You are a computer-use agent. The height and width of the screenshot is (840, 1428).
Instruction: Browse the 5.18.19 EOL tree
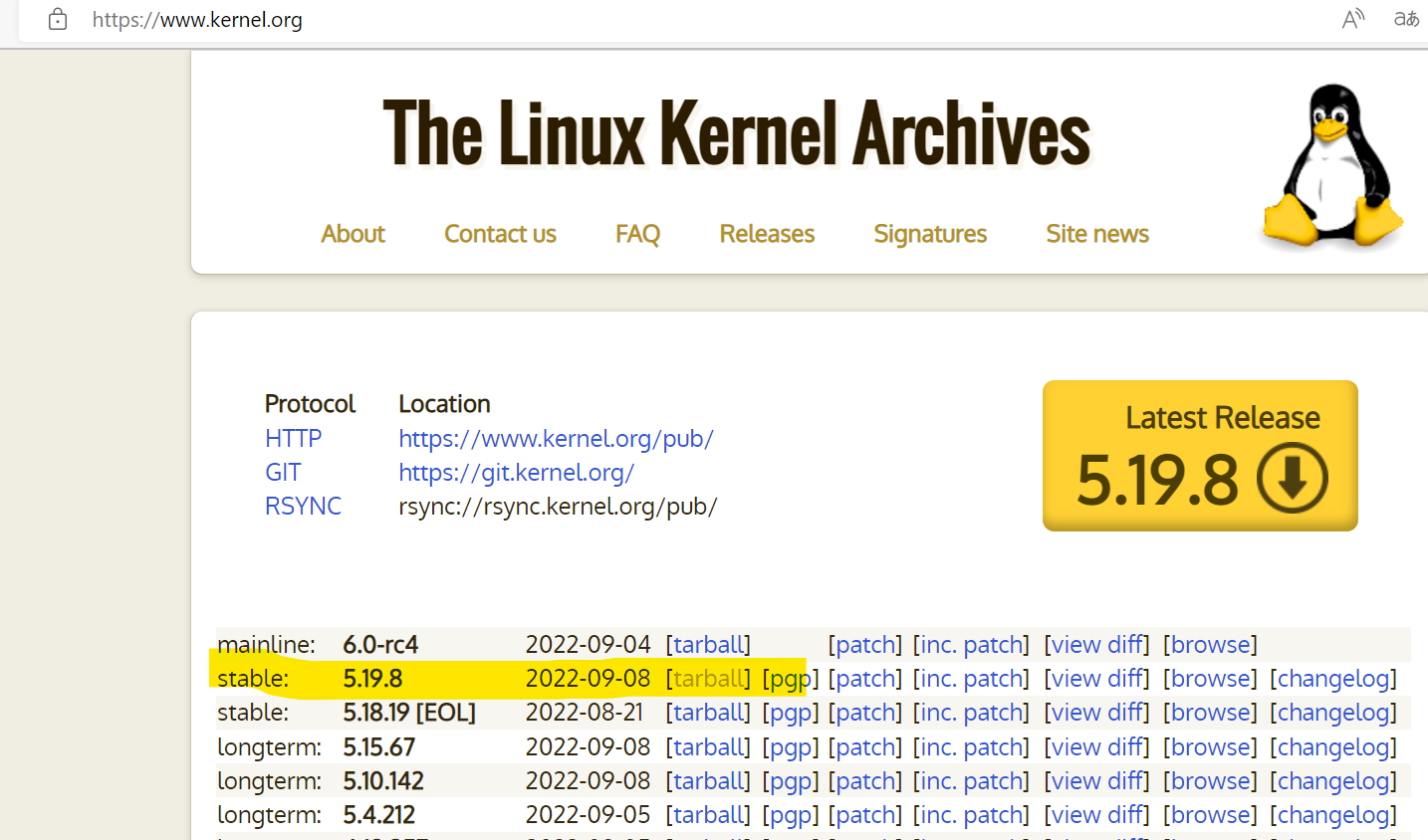pos(1210,713)
